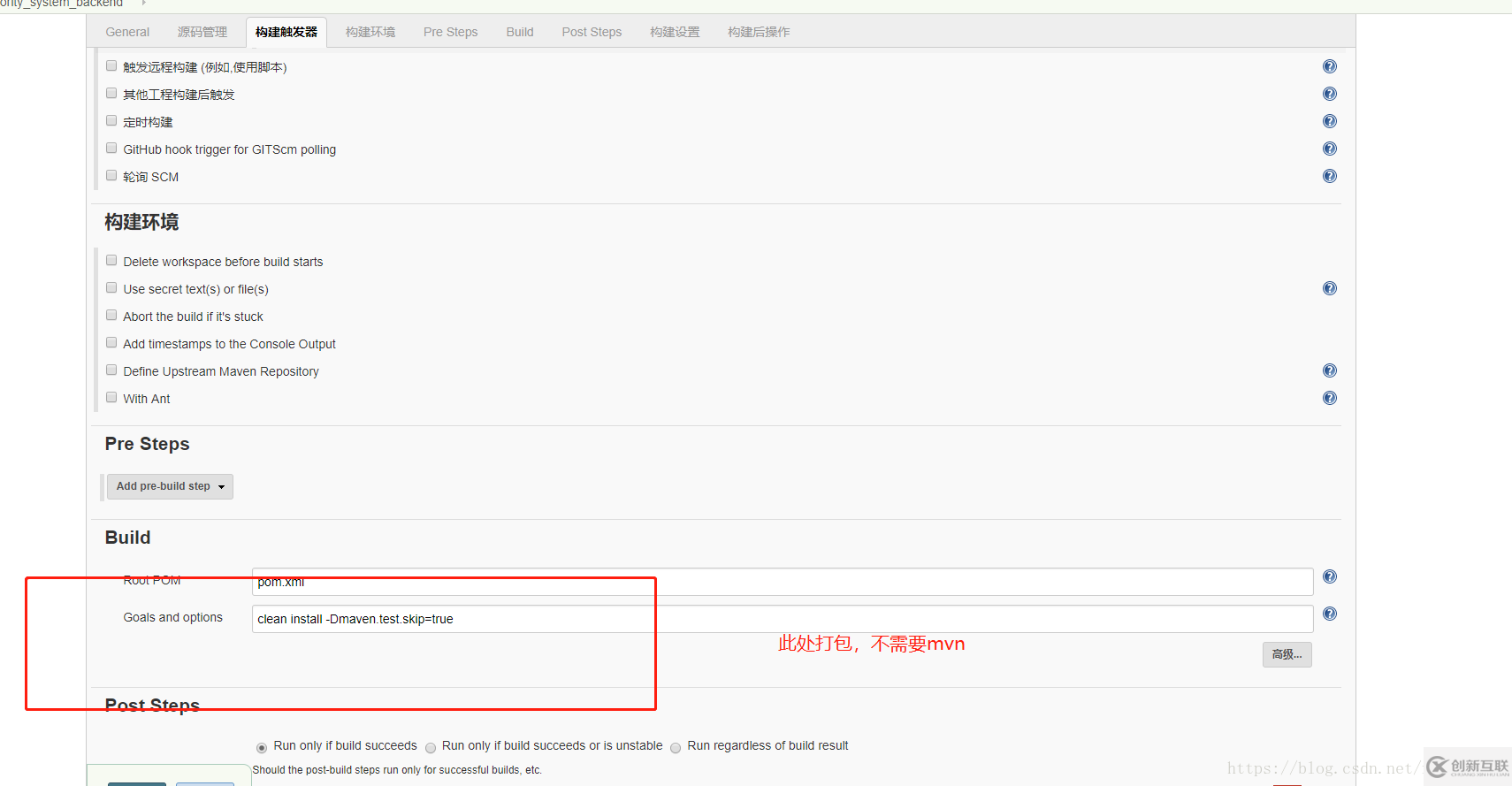Screen dimensions: 1512x786
Task: Open help for 其他工程构建后触发 option
Action: pos(1329,94)
